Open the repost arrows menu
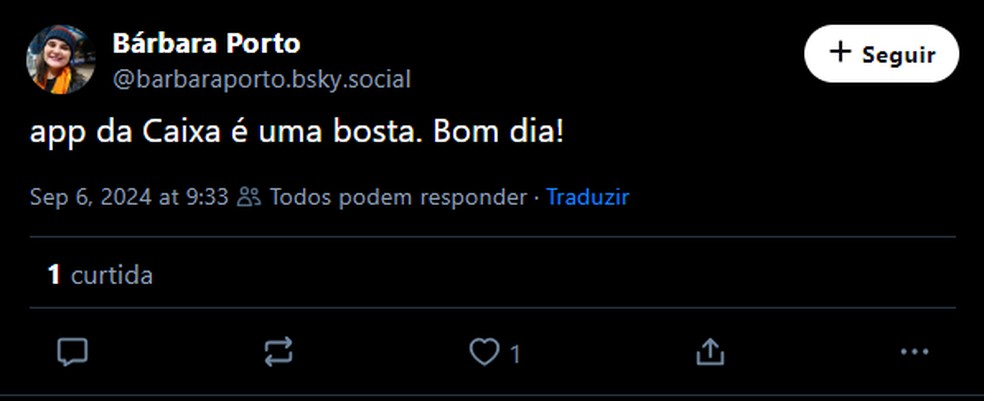Screen dimensions: 984x401 point(278,351)
